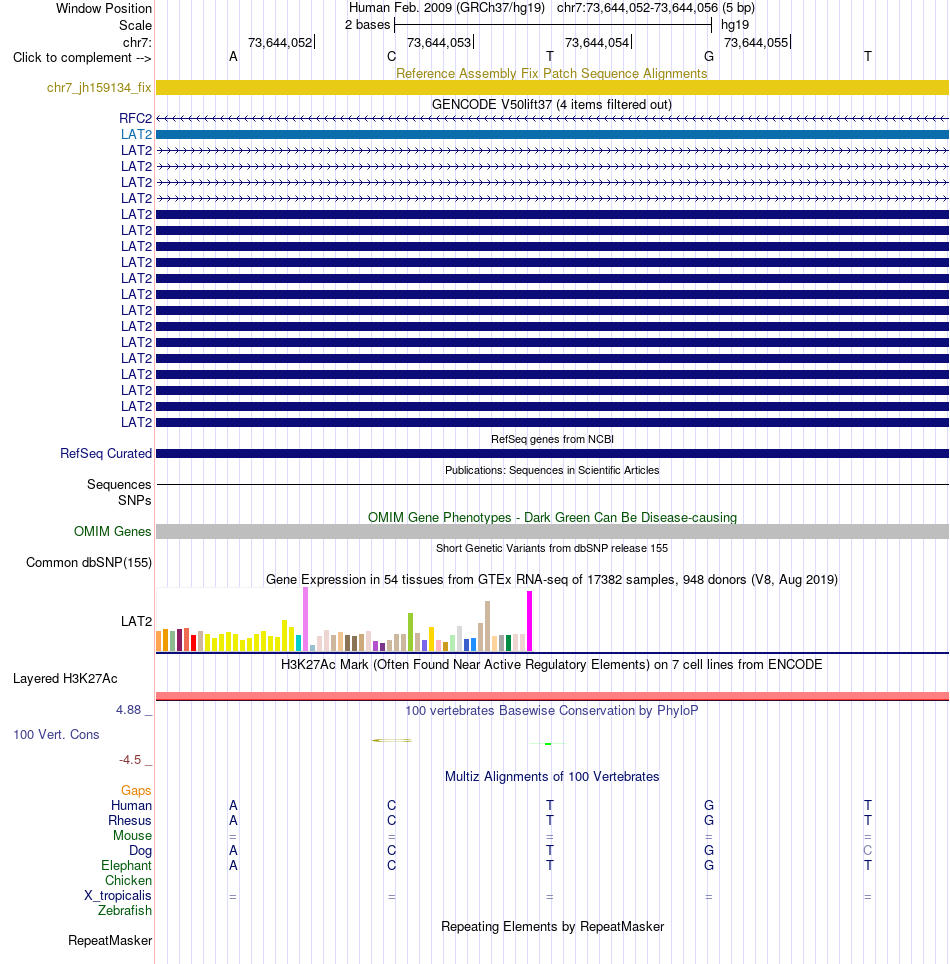Click the tall violet bar in GTEx chart
This screenshot has height=964, width=950.
(x=305, y=619)
